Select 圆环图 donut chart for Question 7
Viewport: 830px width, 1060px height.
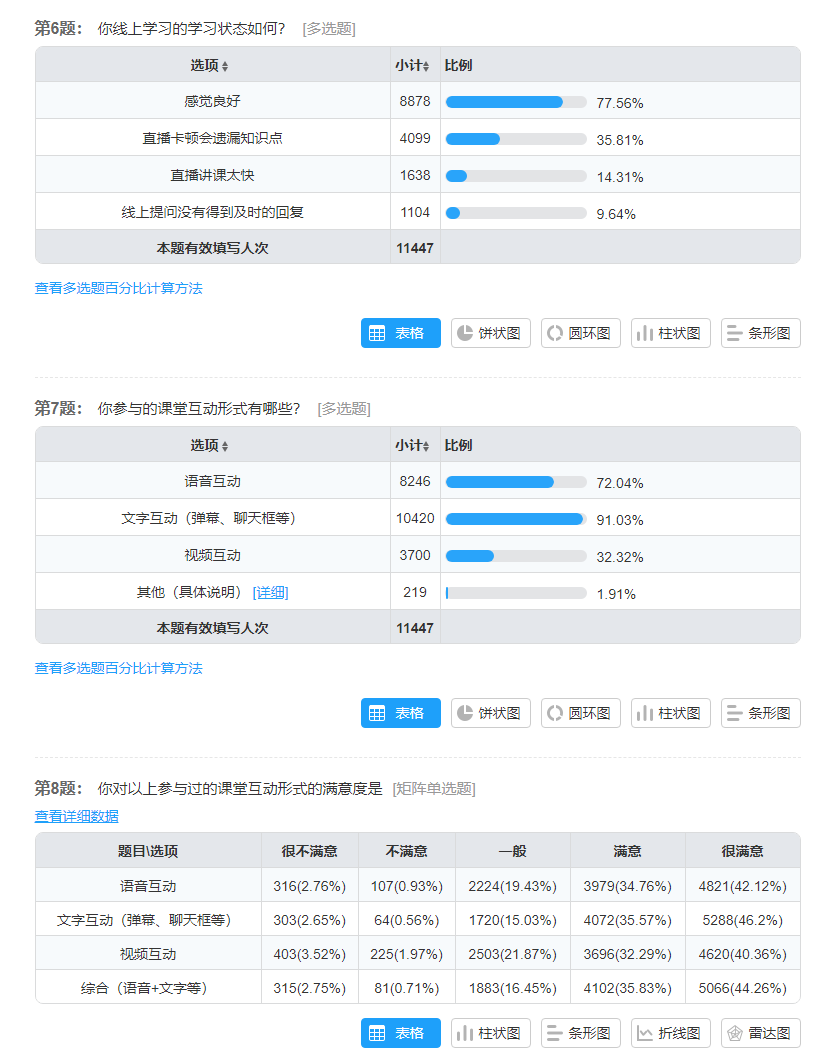[580, 713]
